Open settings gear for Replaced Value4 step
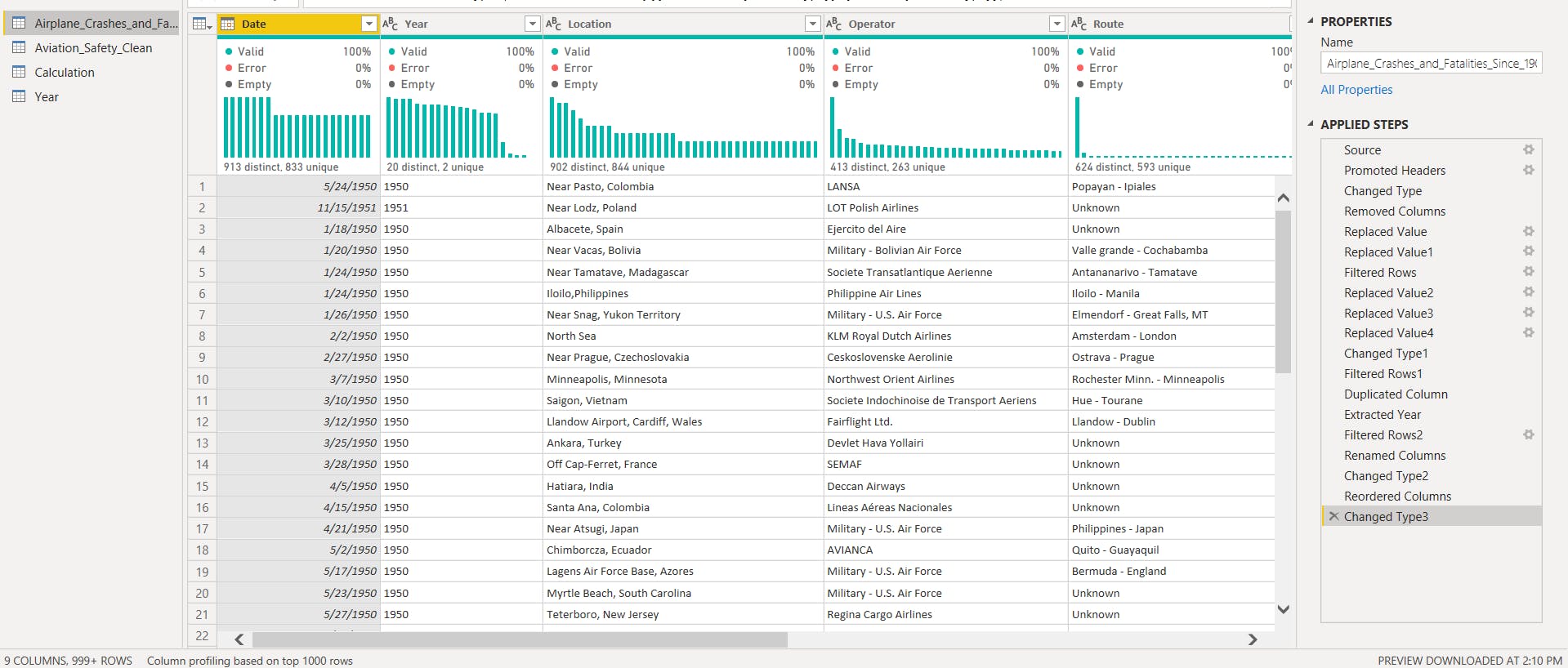The height and width of the screenshot is (668, 1568). pos(1528,332)
